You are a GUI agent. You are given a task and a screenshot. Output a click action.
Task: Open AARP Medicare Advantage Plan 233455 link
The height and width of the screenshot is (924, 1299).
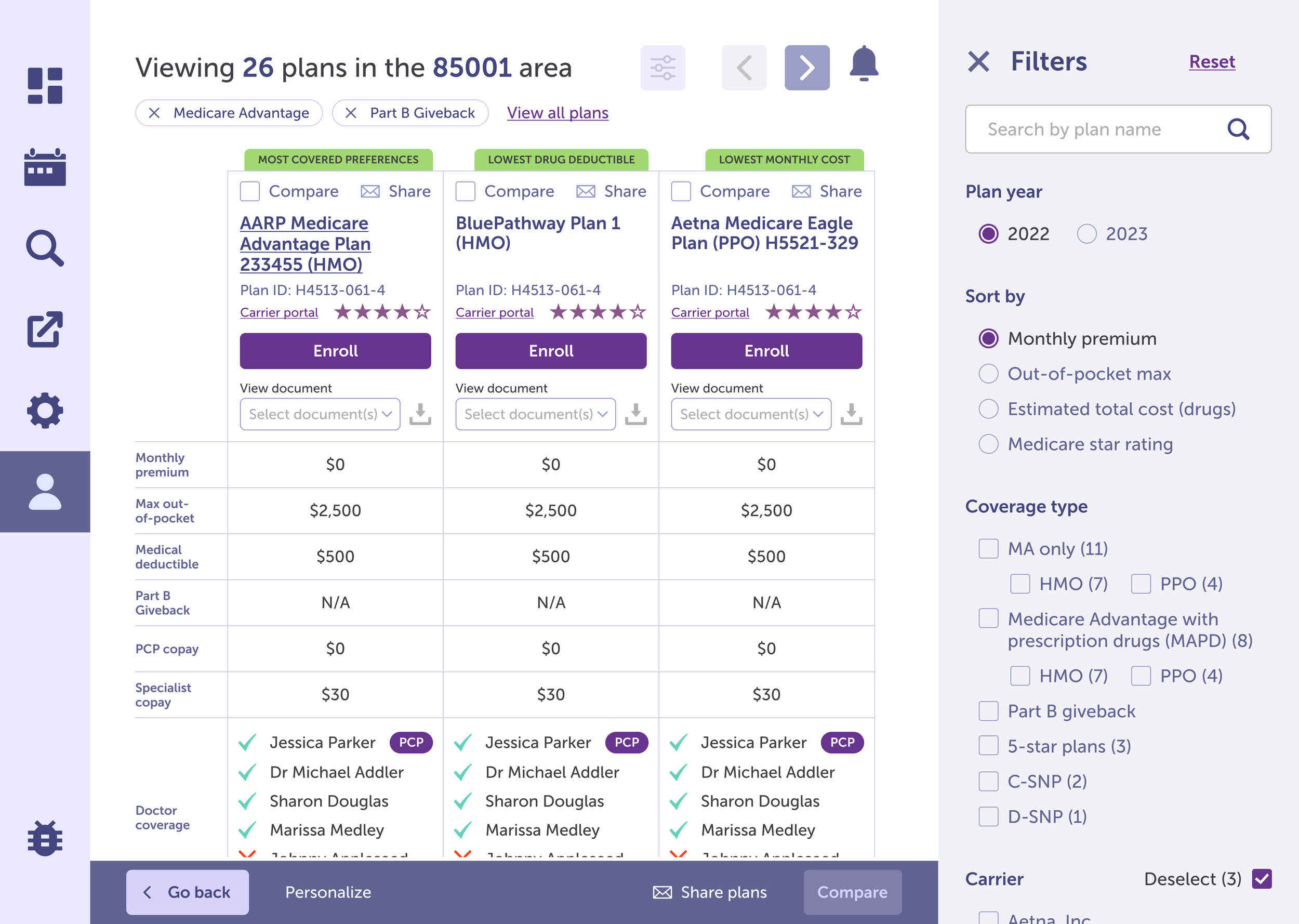(x=306, y=244)
